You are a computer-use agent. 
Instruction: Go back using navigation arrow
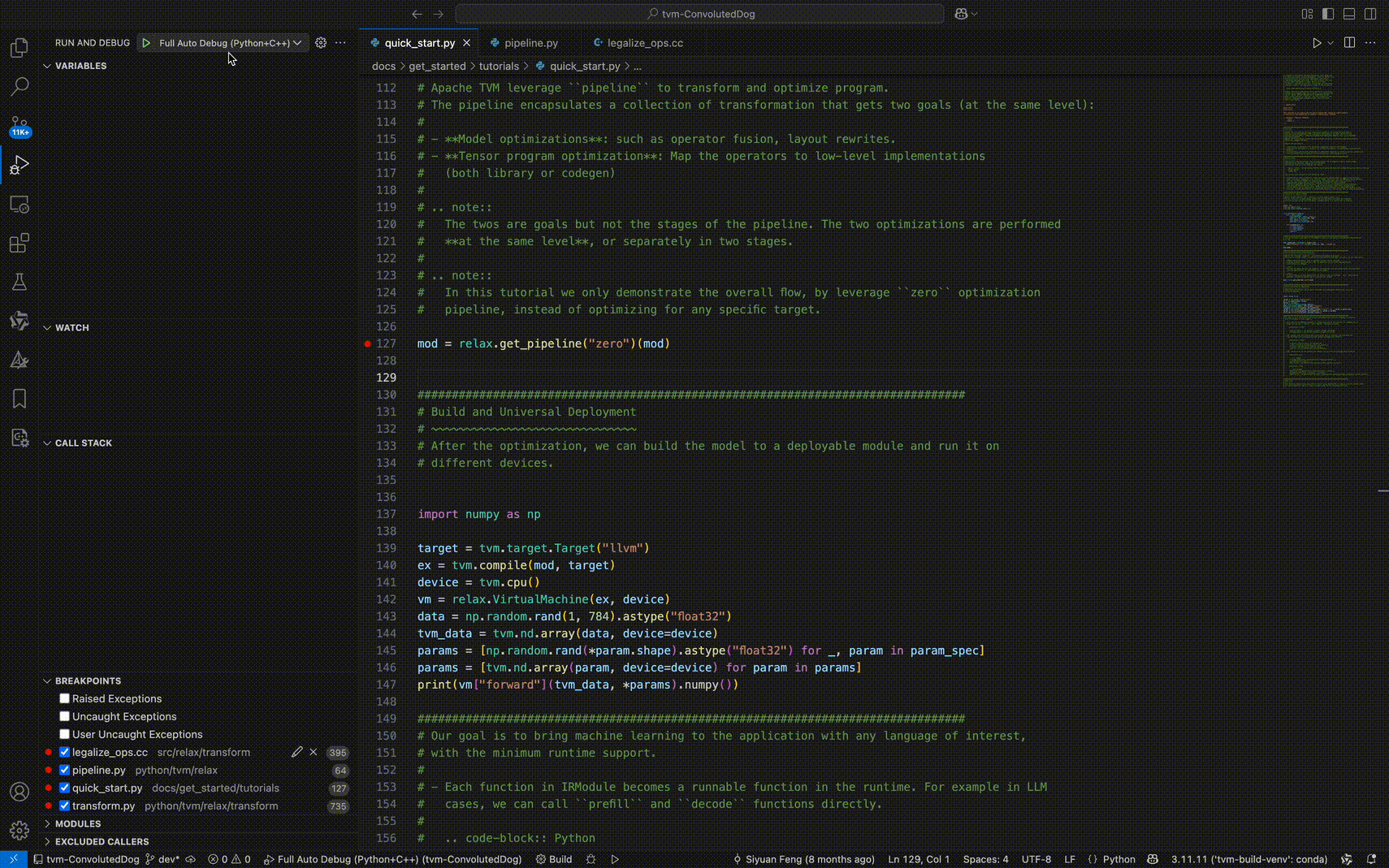417,14
